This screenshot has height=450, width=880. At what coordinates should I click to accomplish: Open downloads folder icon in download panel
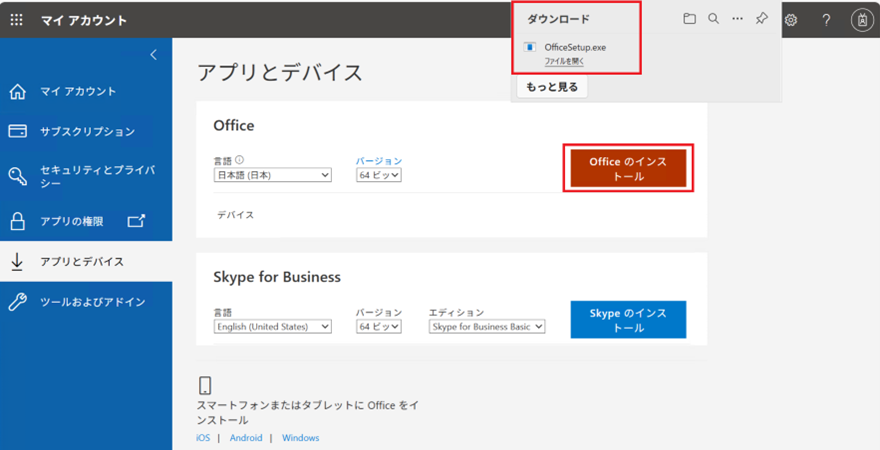(689, 19)
